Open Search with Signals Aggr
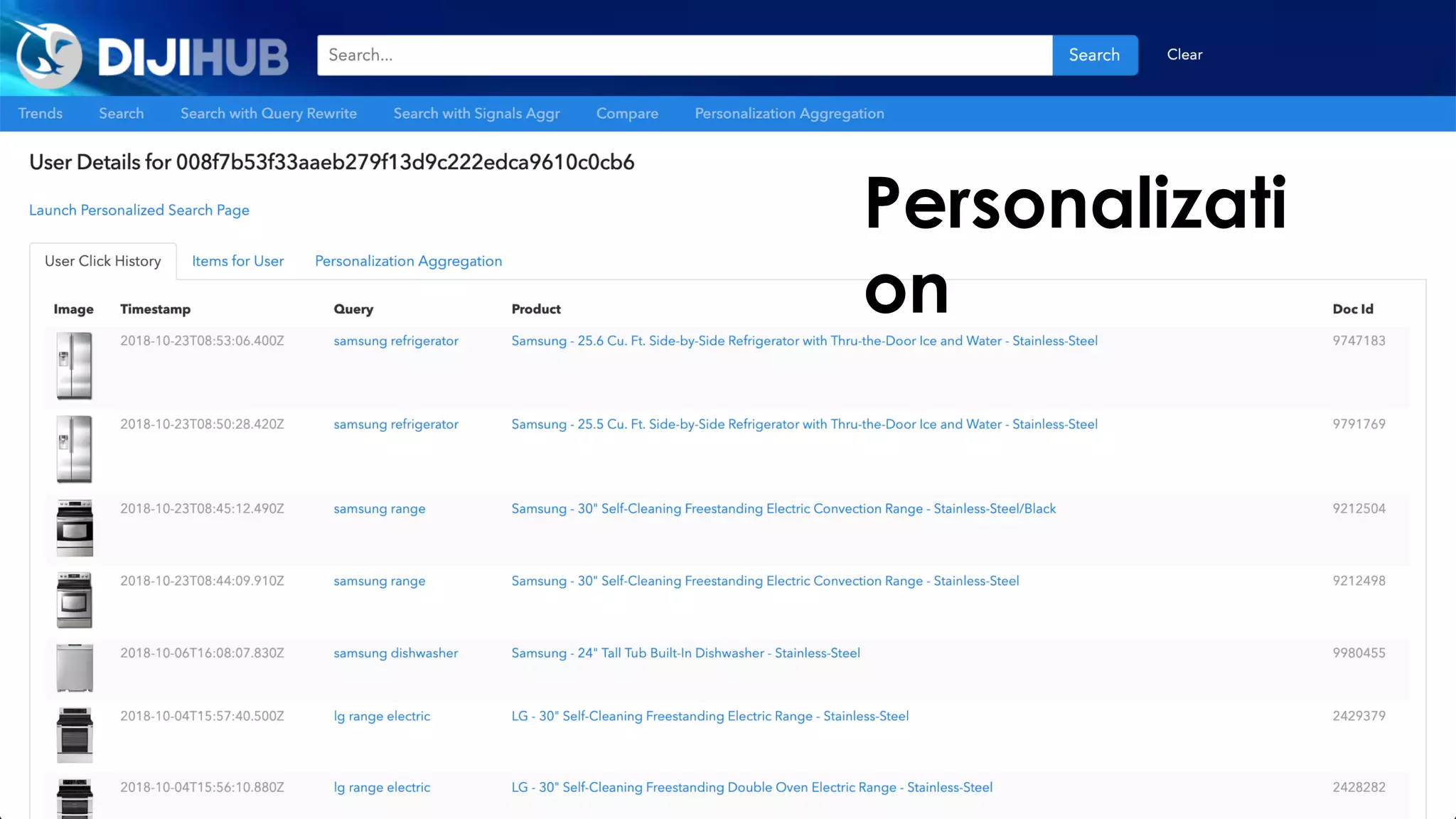This screenshot has width=1456, height=819. pos(476,114)
